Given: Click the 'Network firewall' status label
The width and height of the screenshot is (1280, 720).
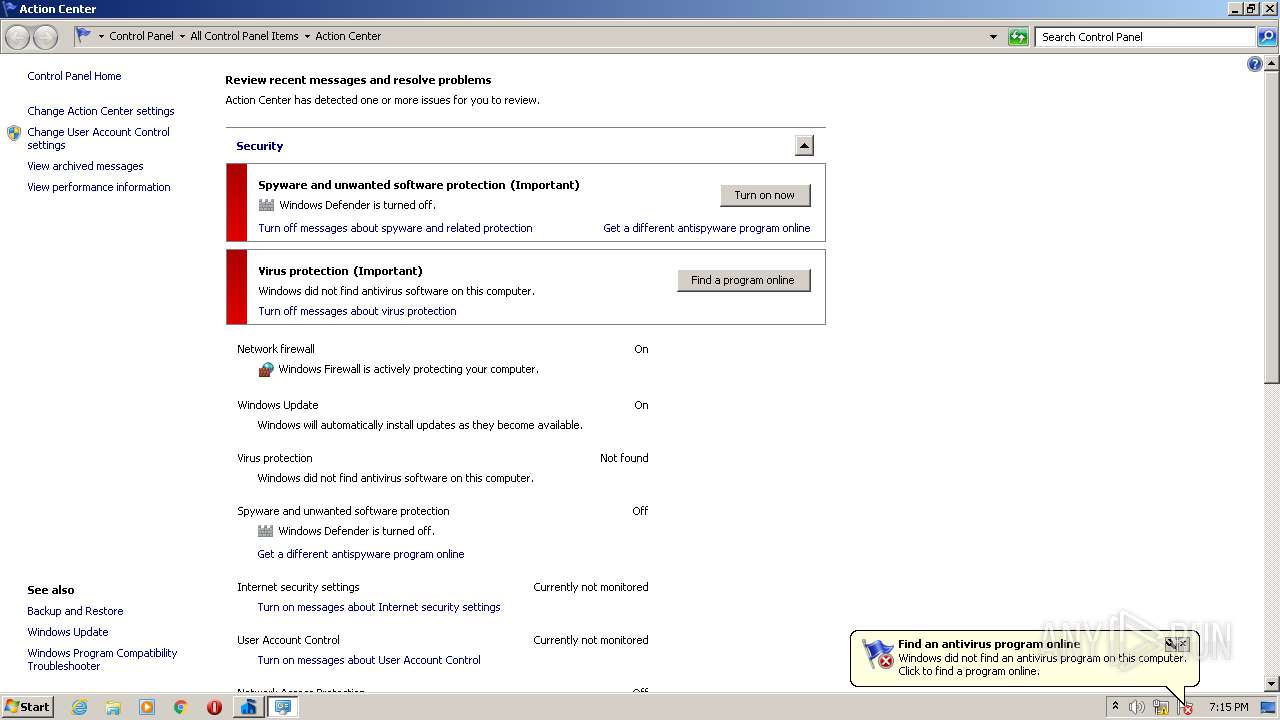Looking at the screenshot, I should (x=276, y=349).
